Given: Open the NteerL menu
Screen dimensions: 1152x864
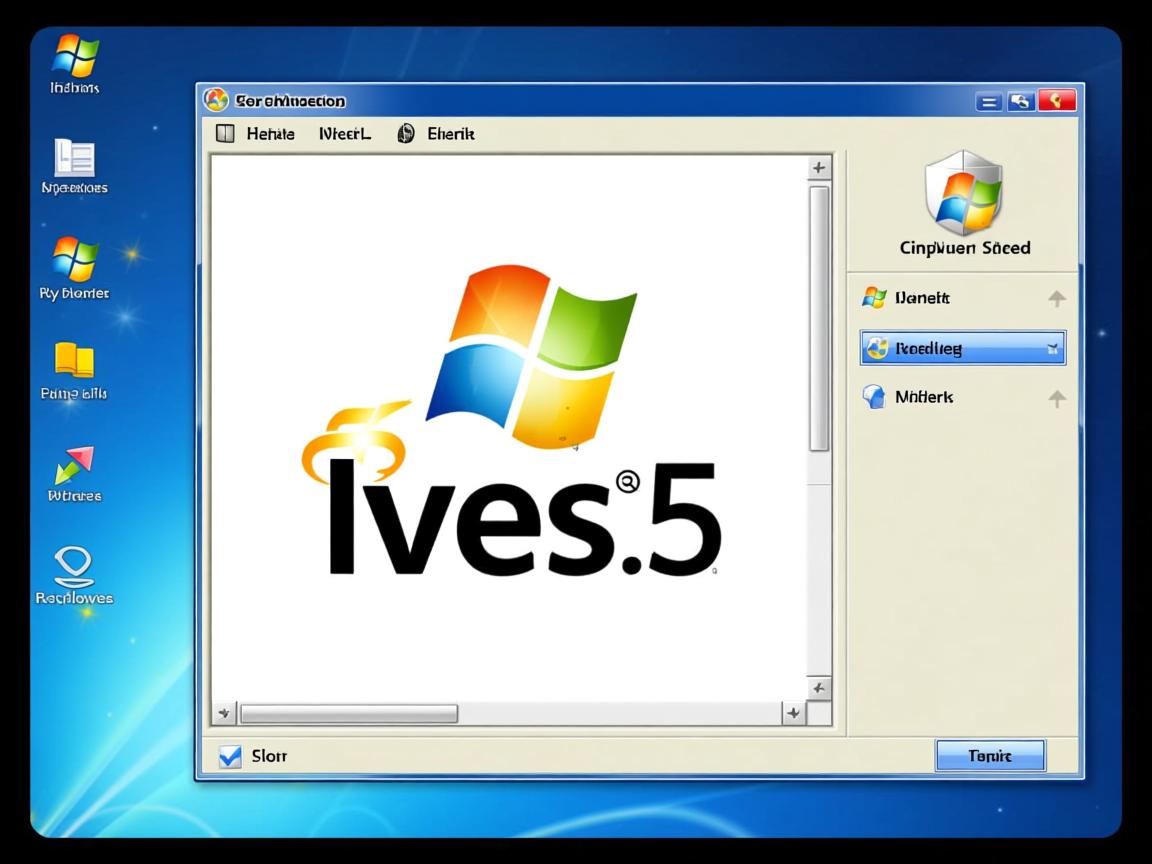Looking at the screenshot, I should (345, 134).
